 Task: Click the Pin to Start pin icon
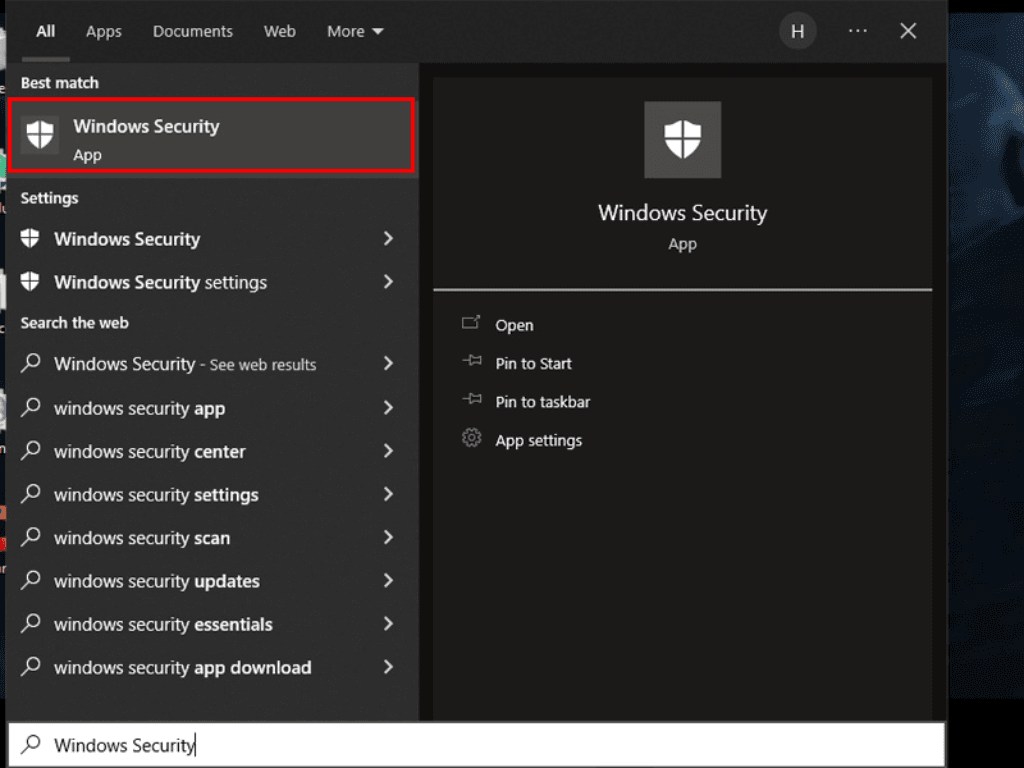tap(471, 363)
